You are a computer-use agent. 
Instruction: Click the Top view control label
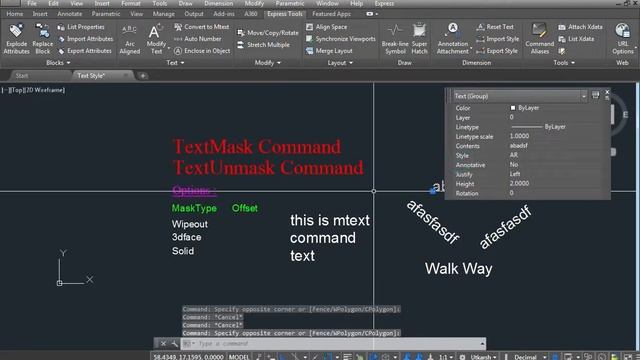(x=17, y=90)
